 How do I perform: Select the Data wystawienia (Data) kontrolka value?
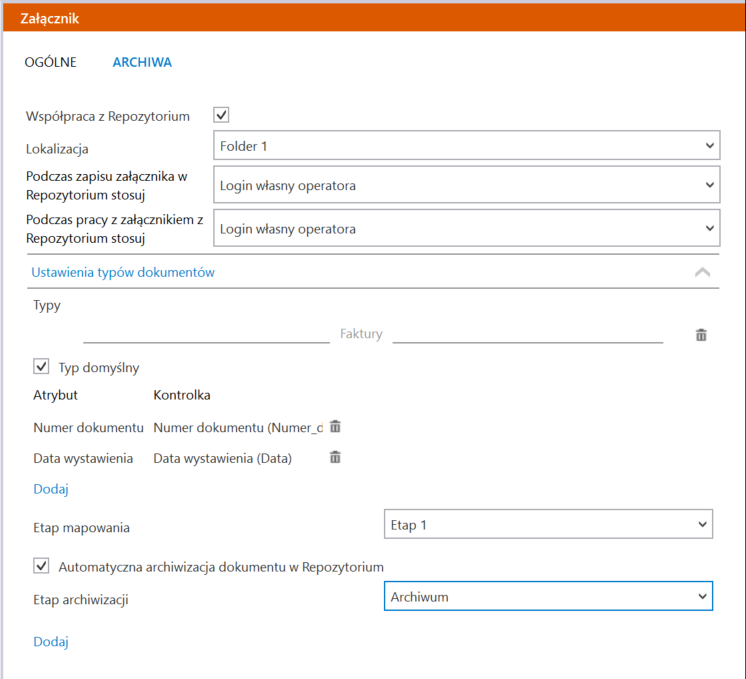(x=222, y=458)
